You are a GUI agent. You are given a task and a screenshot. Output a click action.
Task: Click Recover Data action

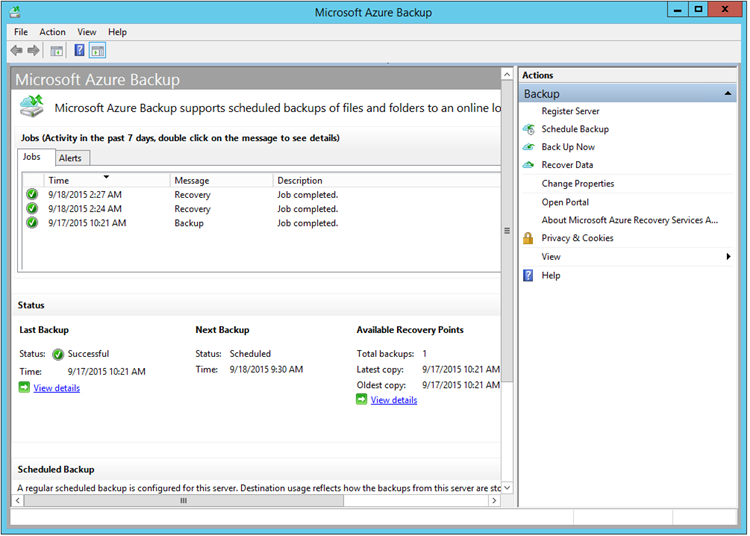point(567,165)
